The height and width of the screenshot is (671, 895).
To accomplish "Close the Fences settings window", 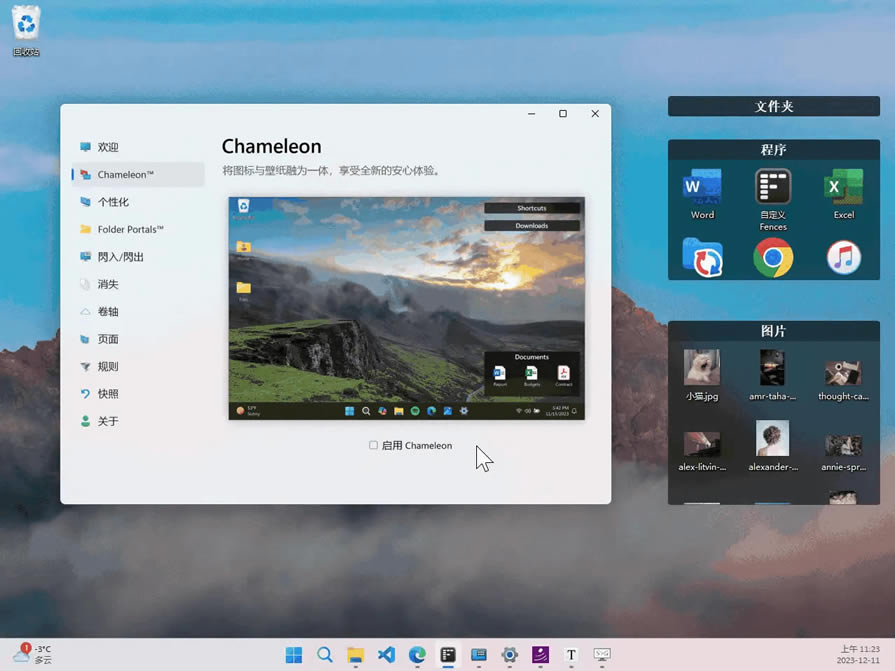I will (595, 114).
